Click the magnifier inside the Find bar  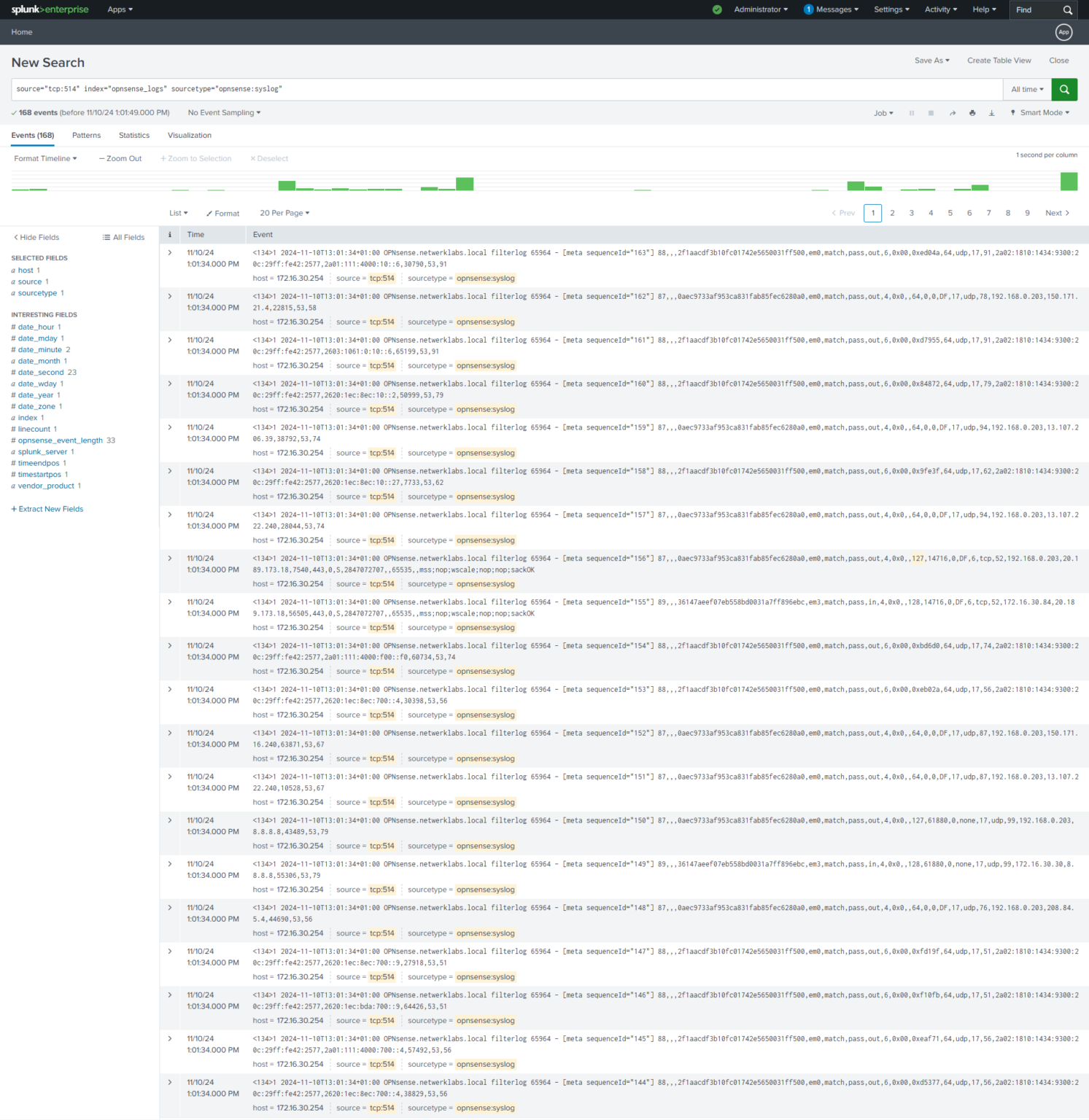coord(1069,9)
